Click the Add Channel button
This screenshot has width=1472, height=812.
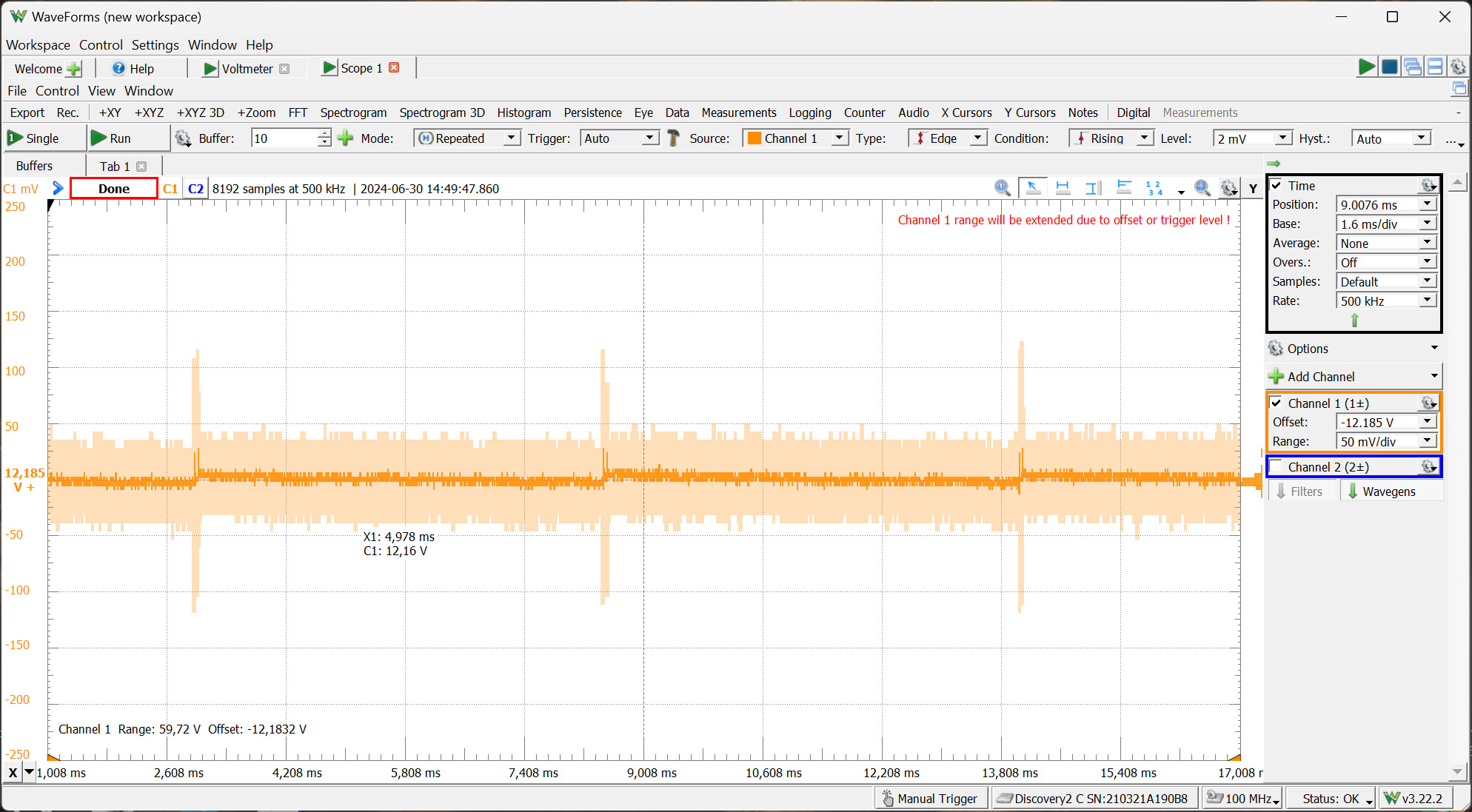pyautogui.click(x=1321, y=377)
